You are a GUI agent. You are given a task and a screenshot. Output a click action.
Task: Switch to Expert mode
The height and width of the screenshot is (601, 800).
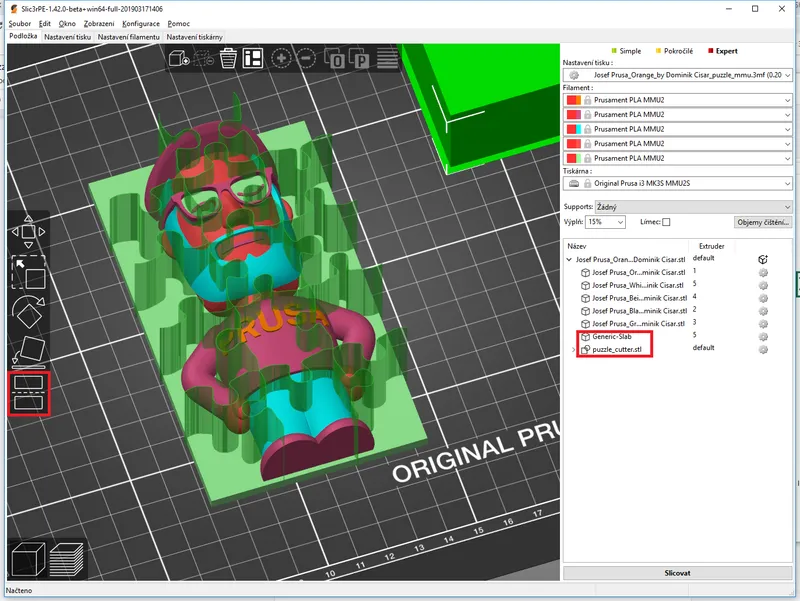click(x=726, y=50)
